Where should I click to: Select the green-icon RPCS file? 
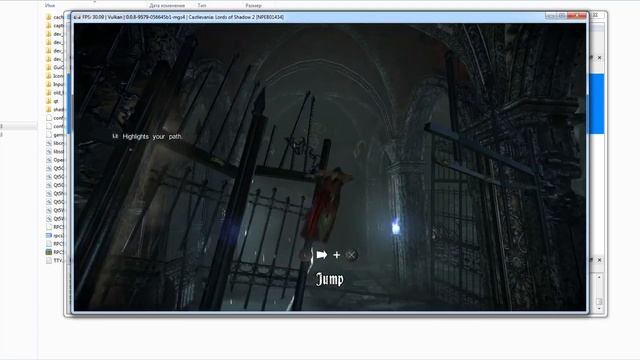(49, 252)
